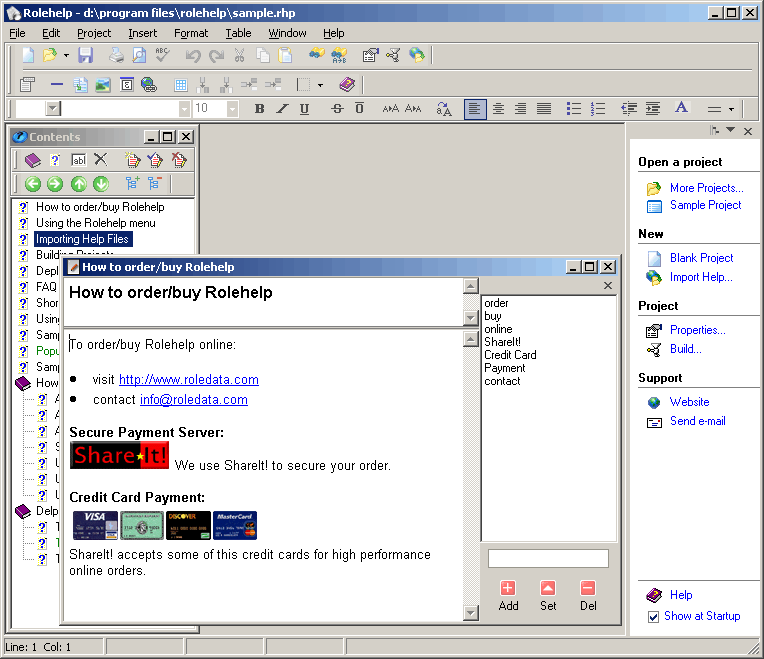Open the paragraph style dropdown
Image resolution: width=764 pixels, height=659 pixels.
[x=53, y=109]
